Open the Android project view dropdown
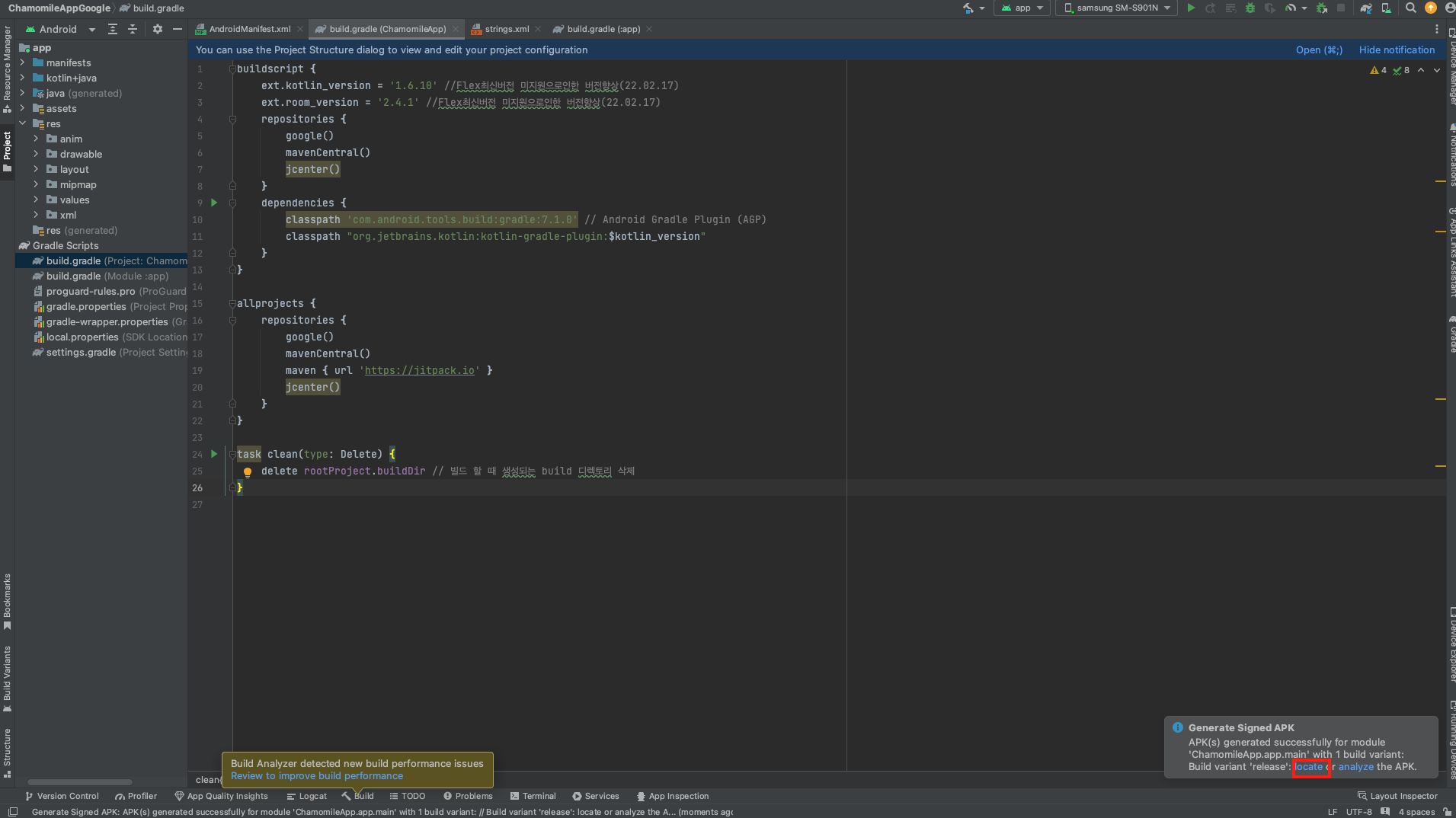The width and height of the screenshot is (1456, 818). (x=61, y=29)
